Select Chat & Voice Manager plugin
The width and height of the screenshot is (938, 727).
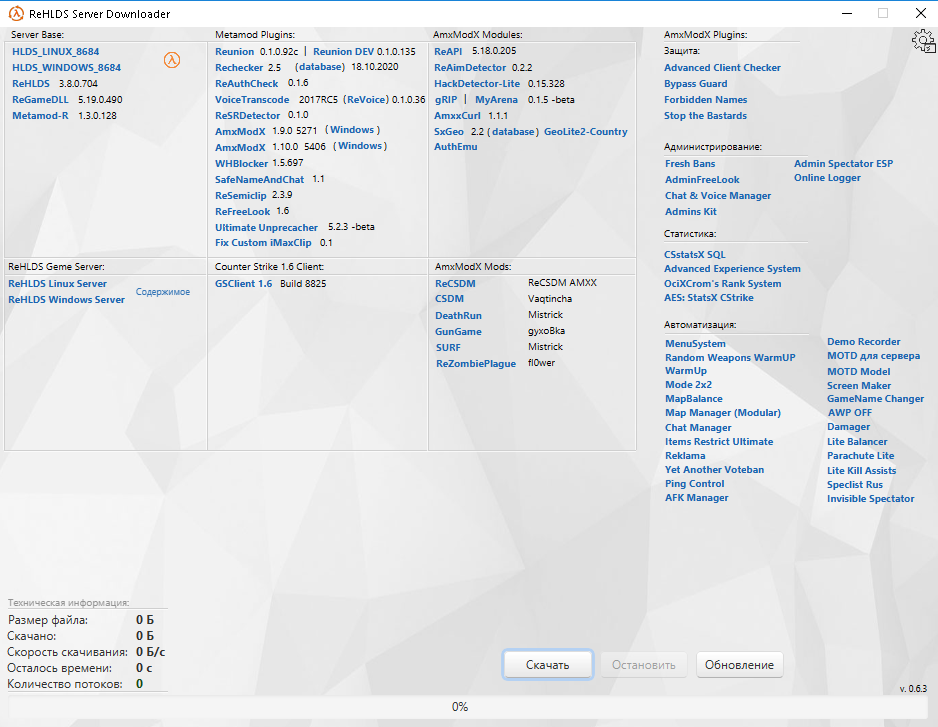[x=718, y=196]
